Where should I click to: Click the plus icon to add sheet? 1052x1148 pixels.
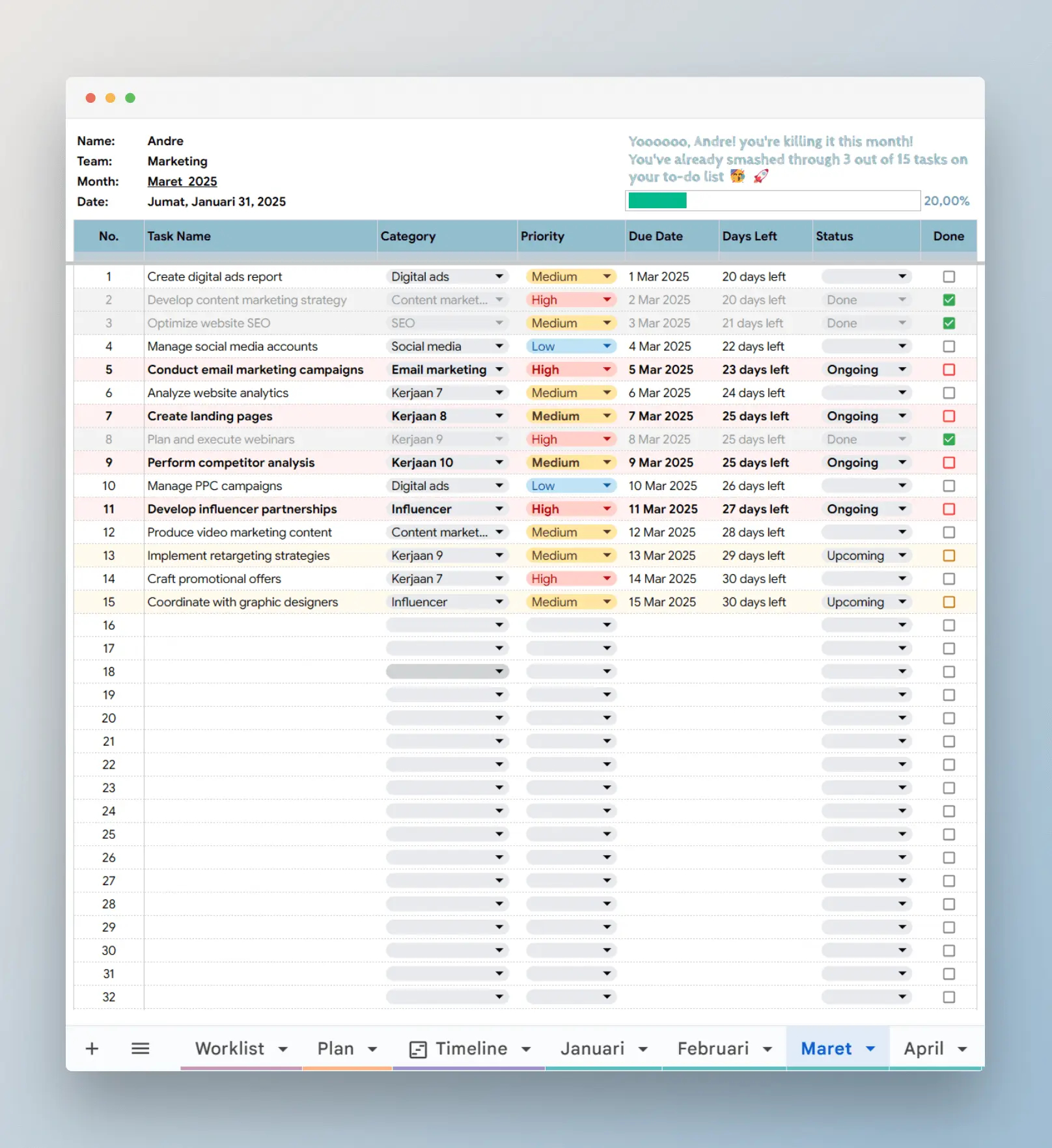[x=92, y=1048]
